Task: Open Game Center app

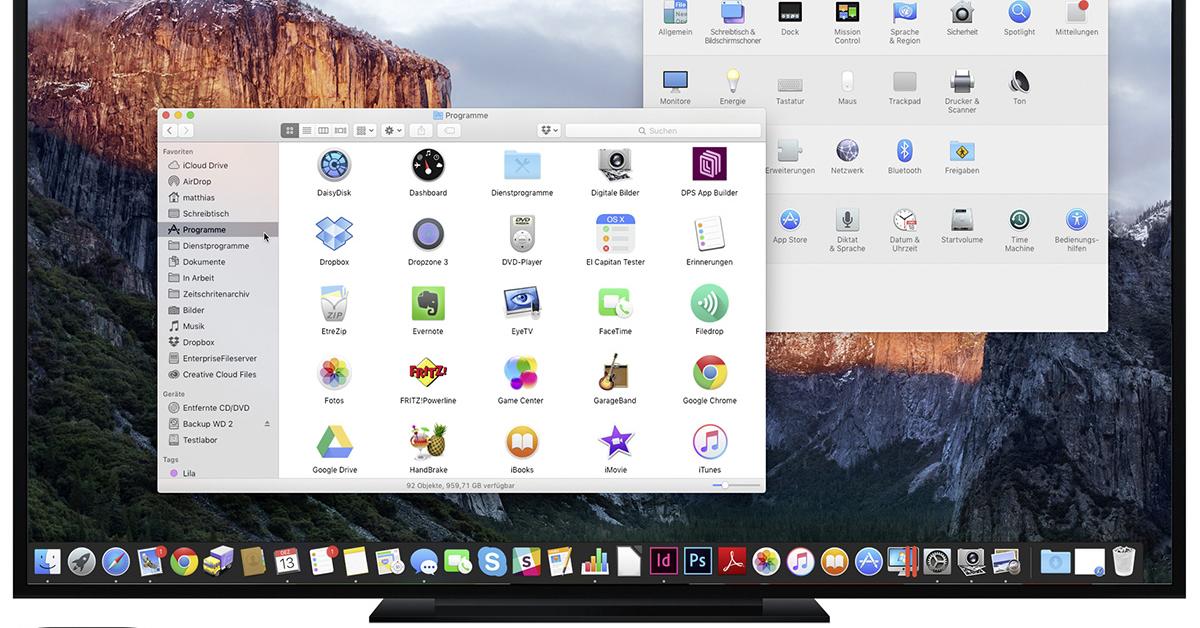Action: tap(521, 373)
